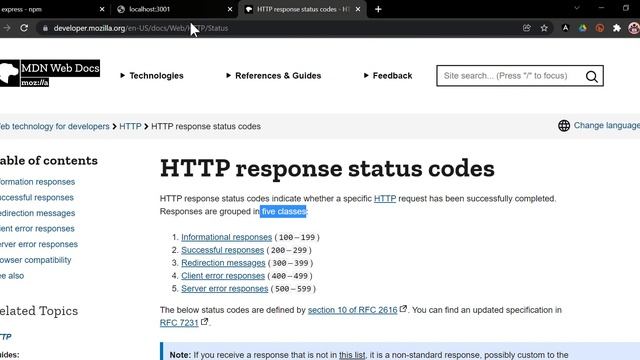This screenshot has height=360, width=640.
Task: Open Client error responses link in list
Action: (223, 276)
